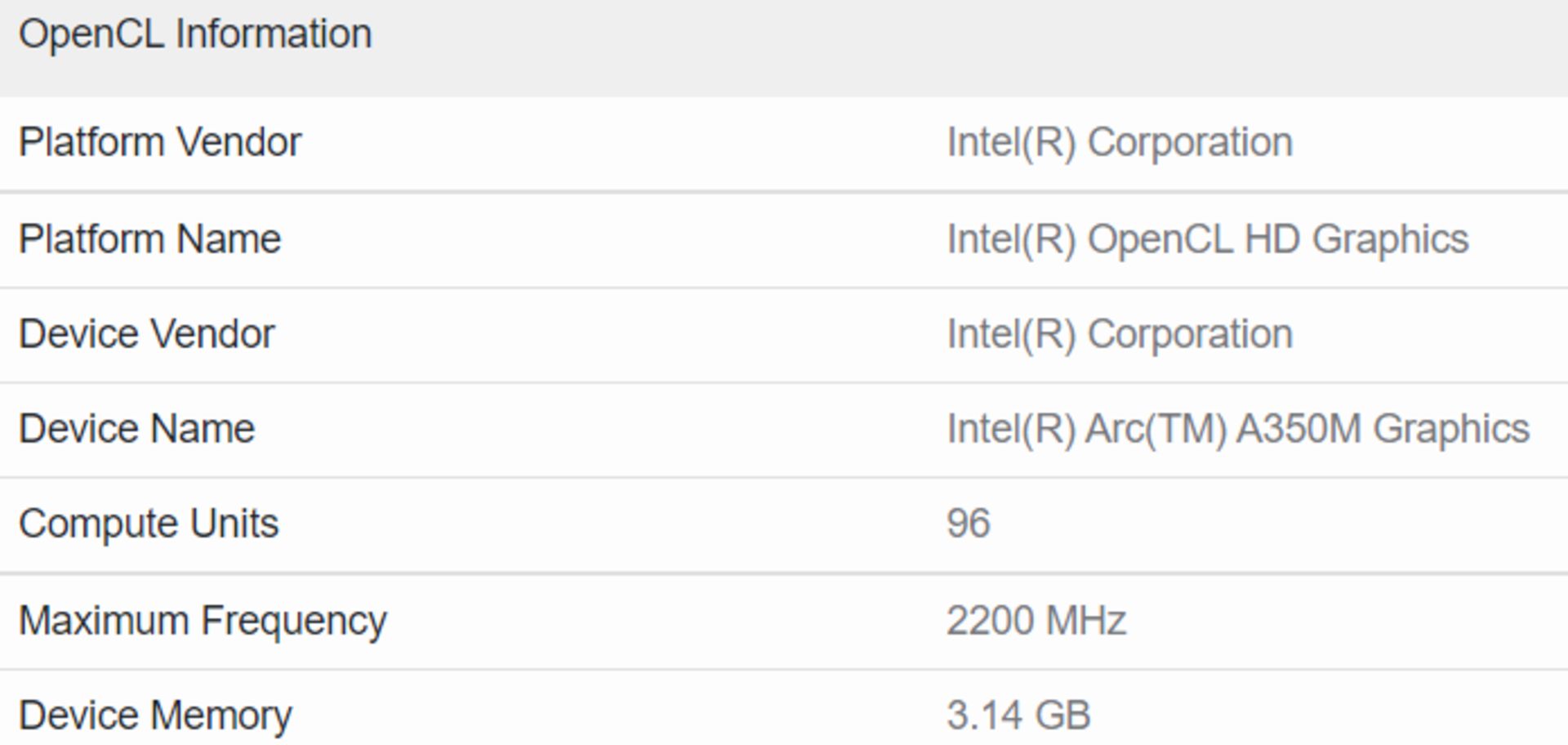
Task: Select the Device Memory row label
Action: point(155,716)
